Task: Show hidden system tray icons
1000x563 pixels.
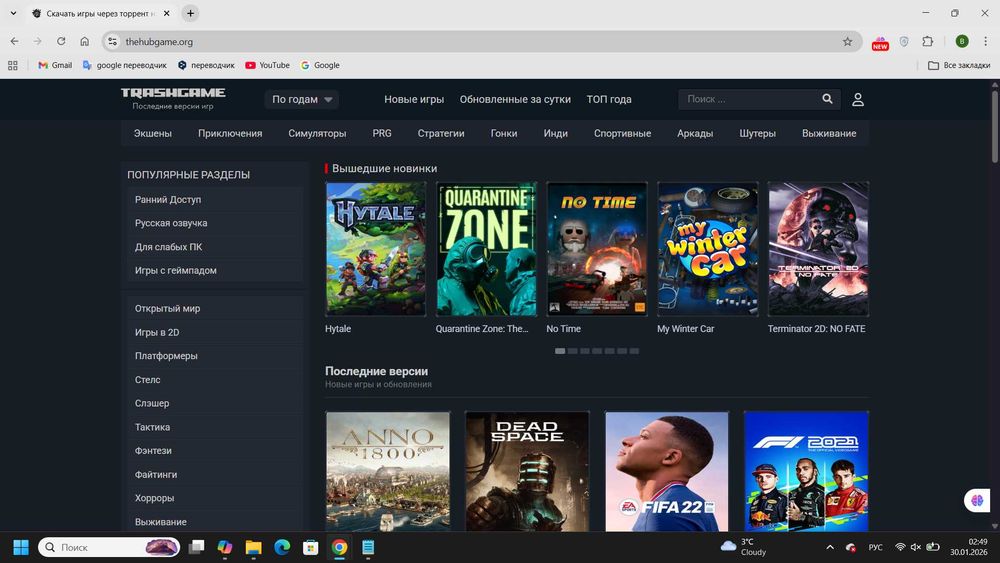Action: pyautogui.click(x=830, y=547)
